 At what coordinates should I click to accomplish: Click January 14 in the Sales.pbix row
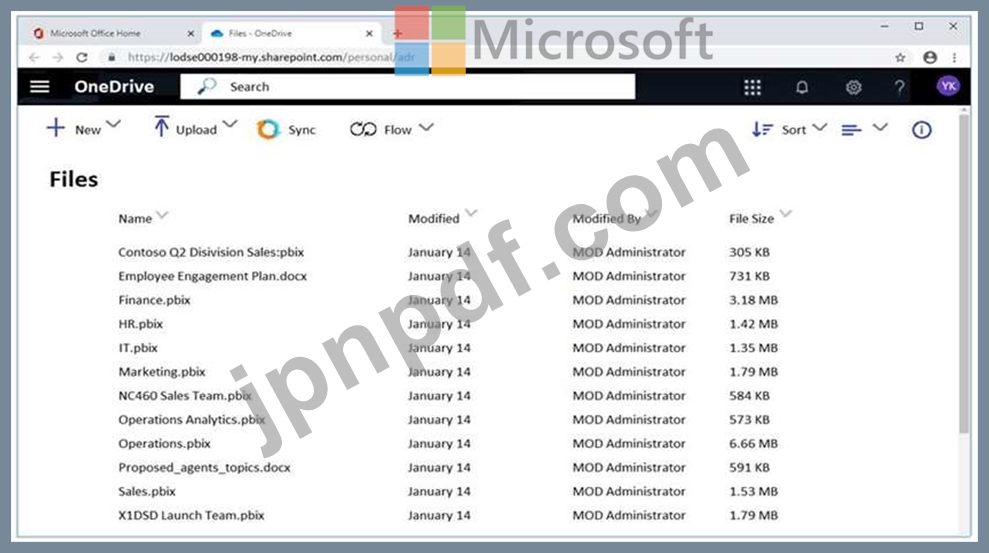click(439, 492)
